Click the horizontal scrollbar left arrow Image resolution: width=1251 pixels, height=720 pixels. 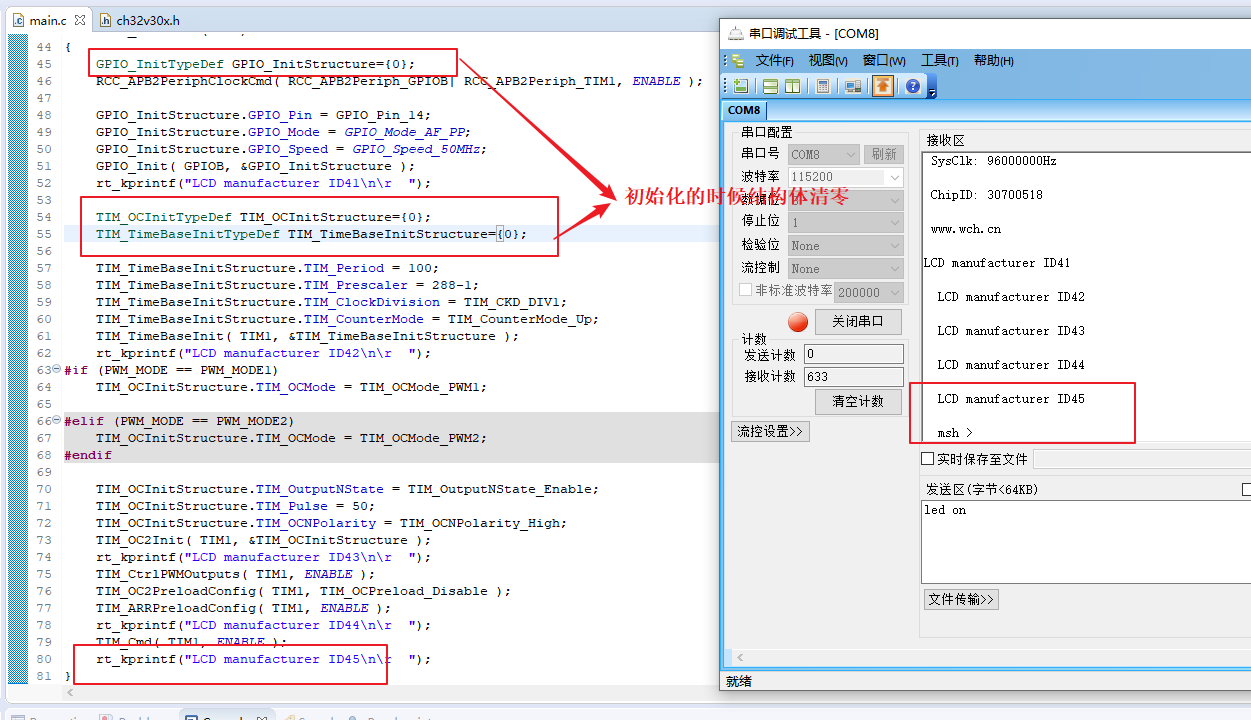(x=738, y=658)
